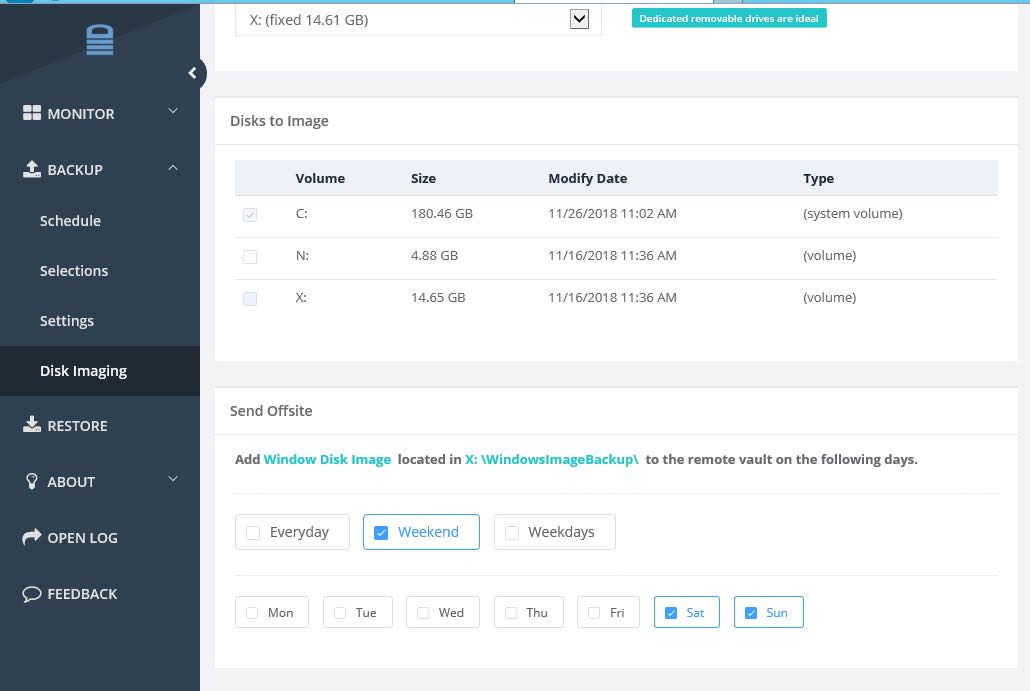The height and width of the screenshot is (691, 1030).
Task: Click the Feedback speech bubble icon
Action: (x=32, y=594)
